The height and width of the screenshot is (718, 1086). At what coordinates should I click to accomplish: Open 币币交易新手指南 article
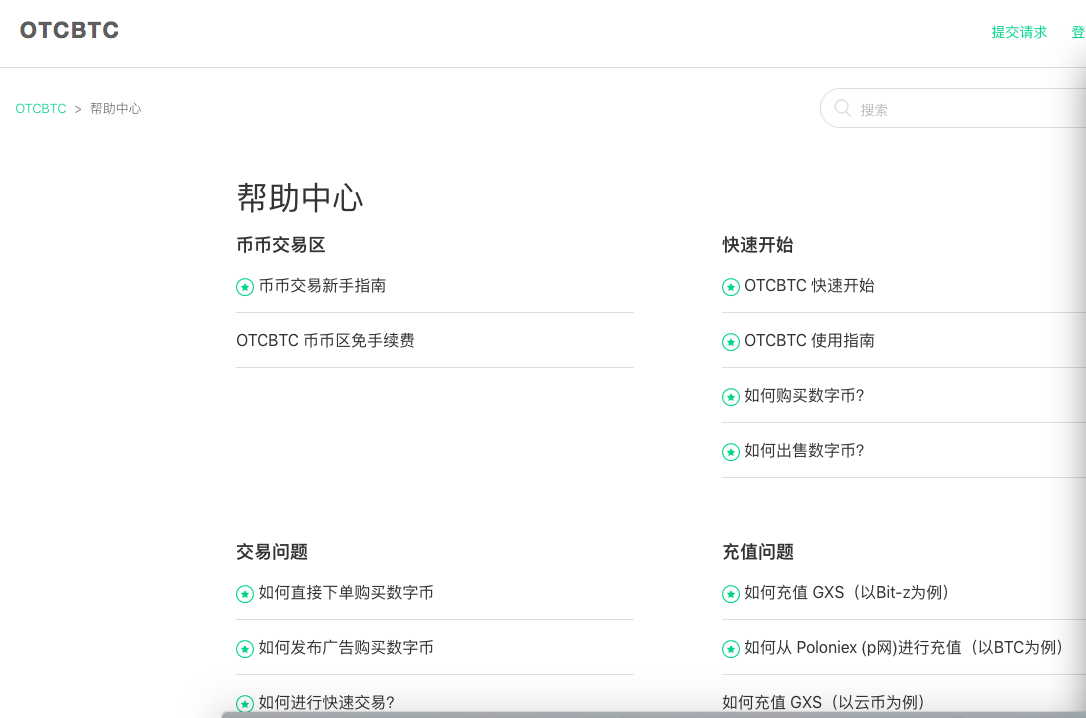pyautogui.click(x=322, y=285)
